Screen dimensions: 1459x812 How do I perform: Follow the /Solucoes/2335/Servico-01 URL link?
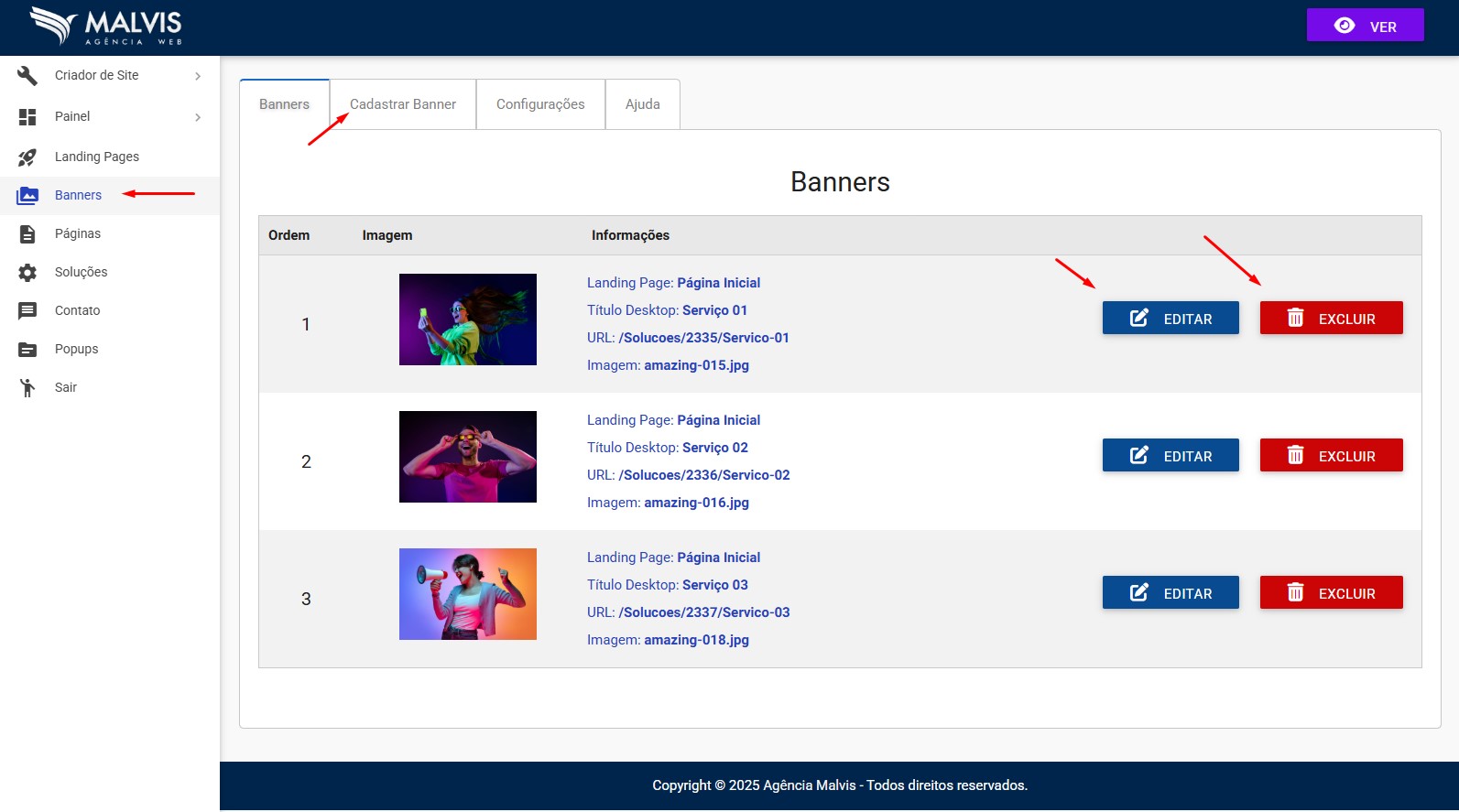point(703,338)
